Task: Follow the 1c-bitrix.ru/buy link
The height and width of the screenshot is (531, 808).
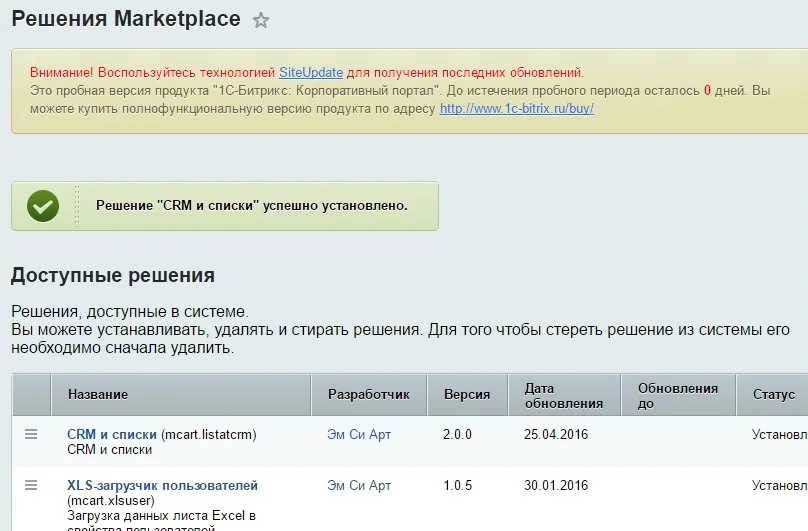Action: tap(516, 108)
